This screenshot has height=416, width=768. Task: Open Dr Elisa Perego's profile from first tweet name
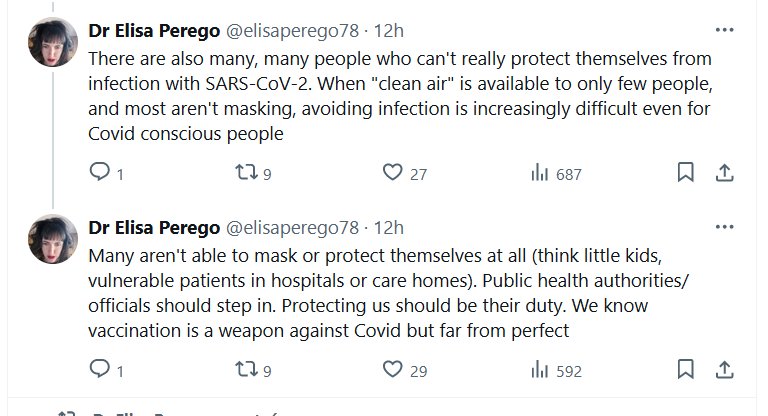(153, 29)
